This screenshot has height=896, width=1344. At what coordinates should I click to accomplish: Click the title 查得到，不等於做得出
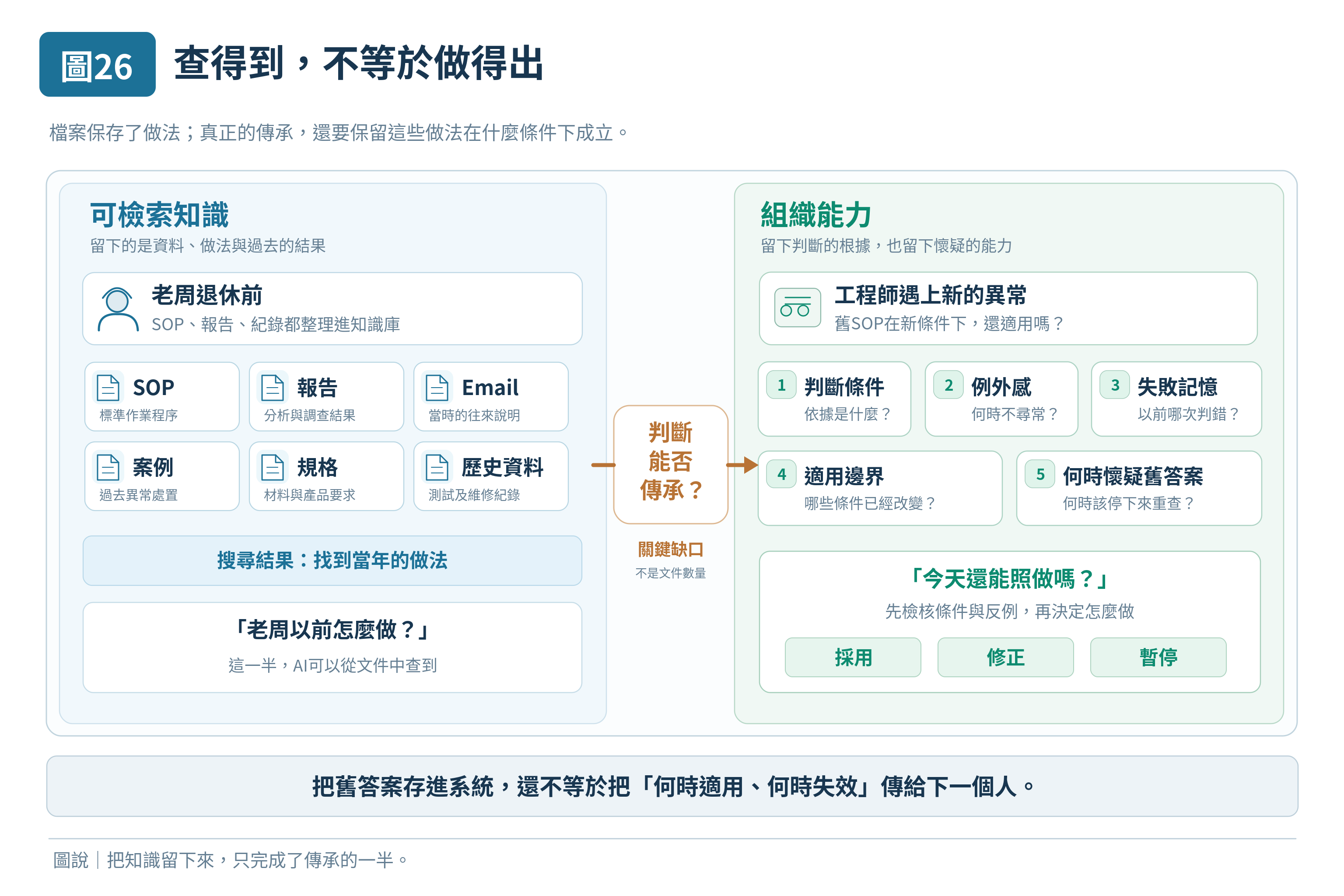tap(359, 63)
